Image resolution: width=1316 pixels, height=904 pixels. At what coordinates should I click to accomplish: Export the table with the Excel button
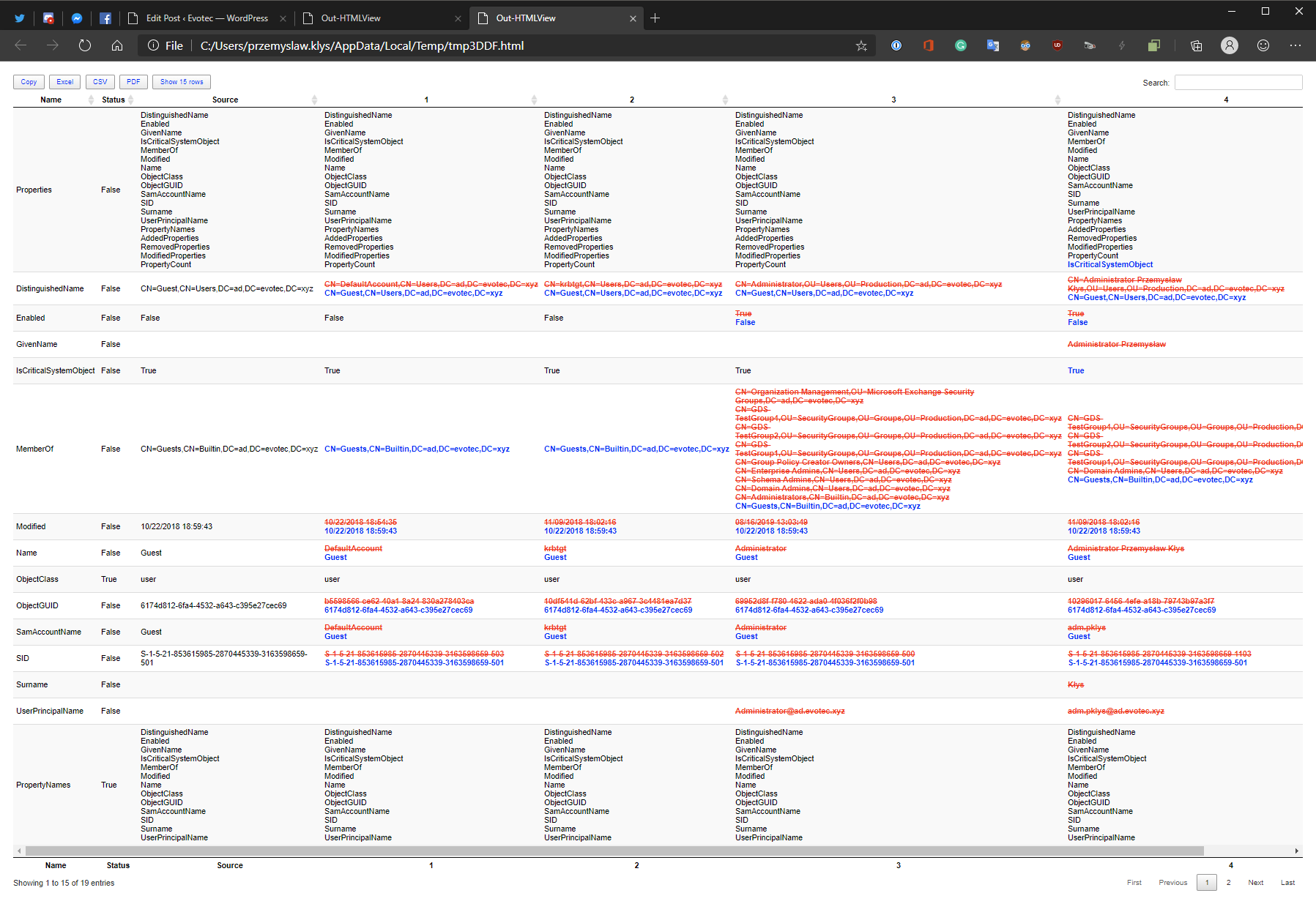[x=64, y=81]
